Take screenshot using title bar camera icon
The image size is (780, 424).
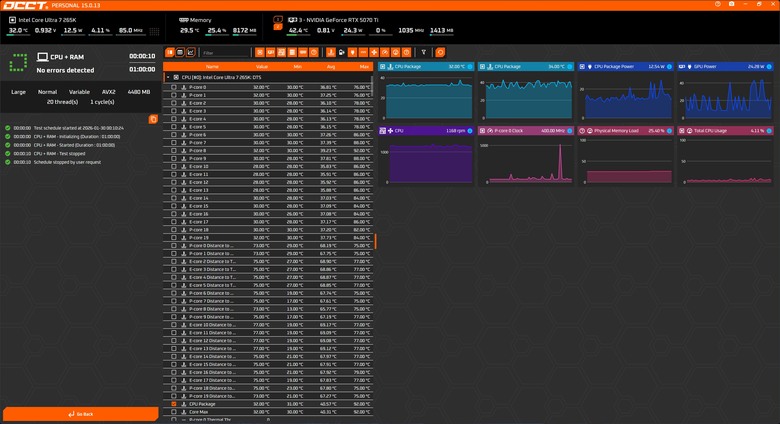pos(731,4)
